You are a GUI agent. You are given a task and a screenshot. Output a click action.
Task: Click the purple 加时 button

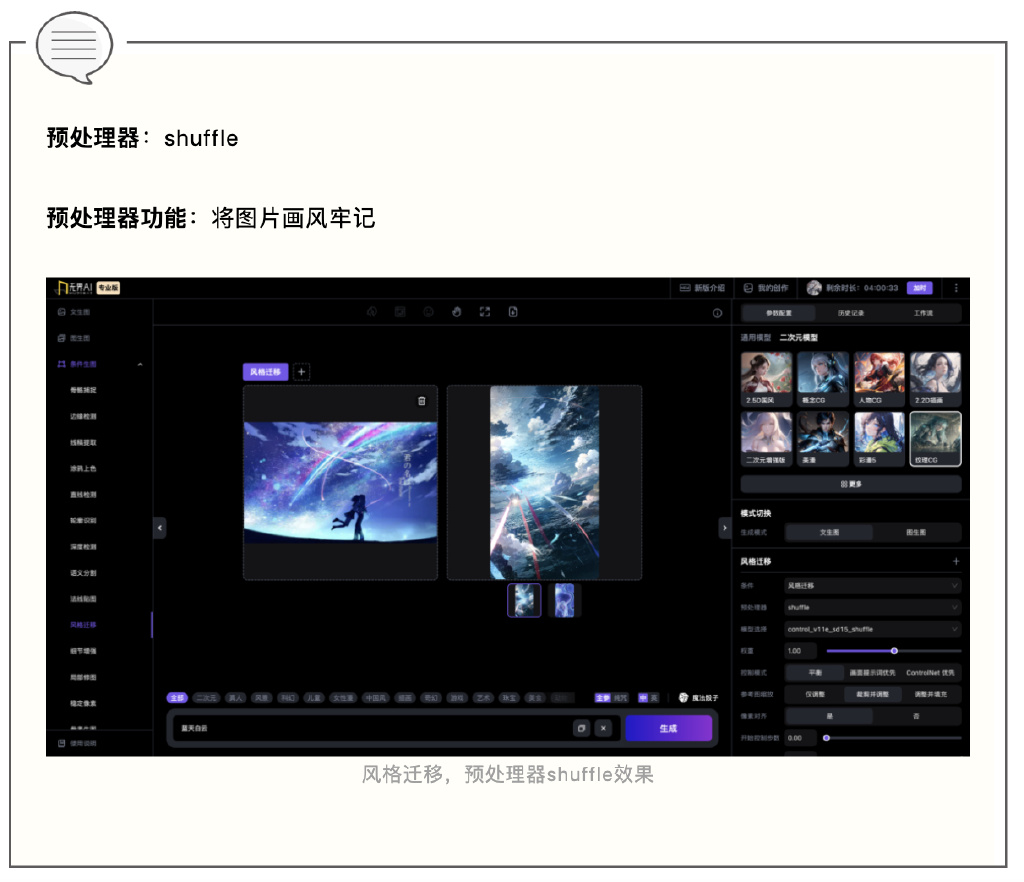click(x=920, y=288)
